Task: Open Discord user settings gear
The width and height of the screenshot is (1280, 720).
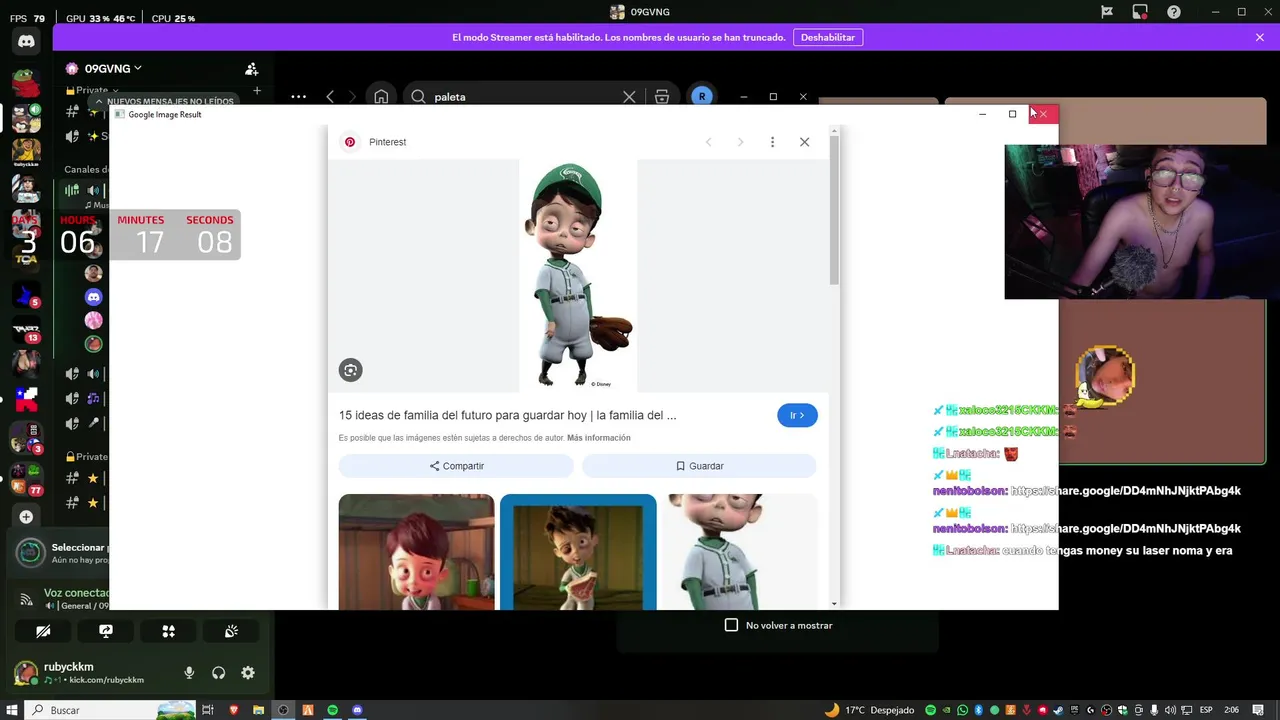Action: [248, 673]
